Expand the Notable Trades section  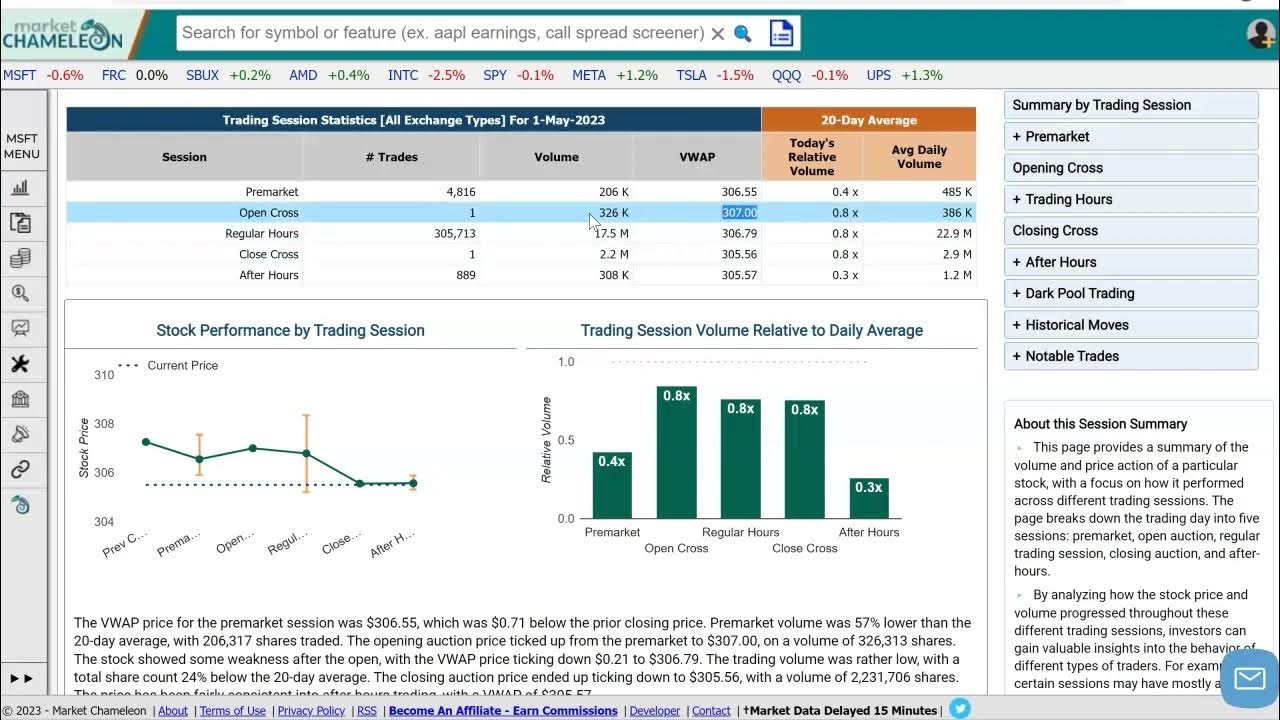pos(1131,356)
